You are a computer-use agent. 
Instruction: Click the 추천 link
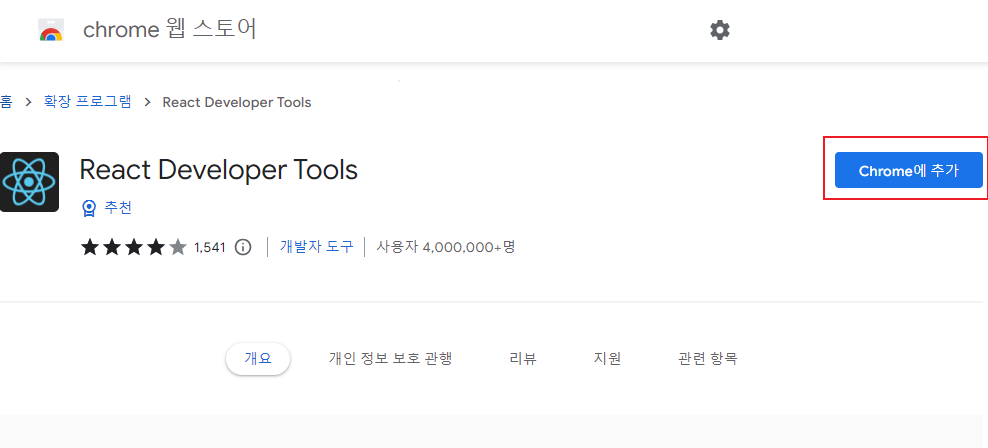pos(118,208)
